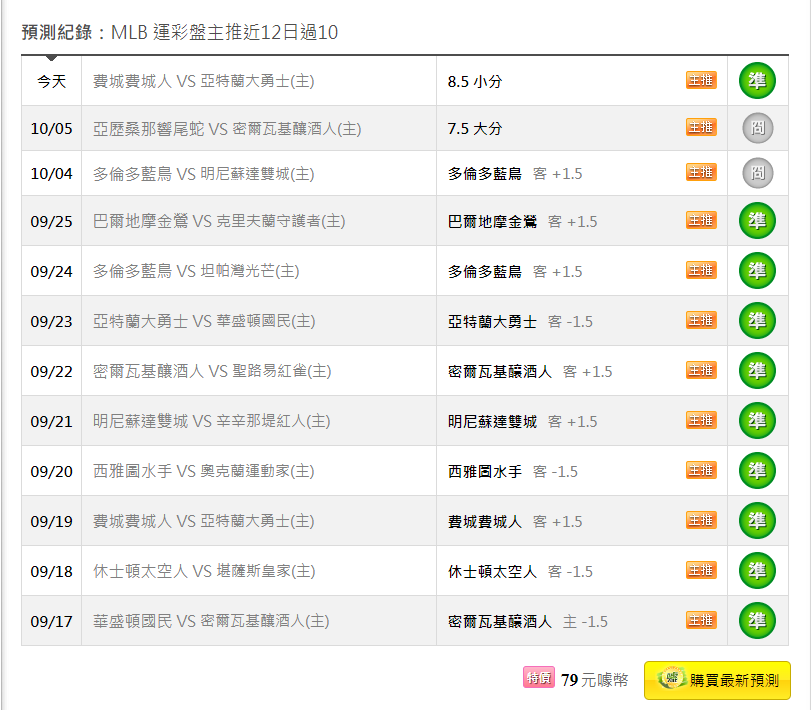Click the orange 主推 badge in 09/18 row
The height and width of the screenshot is (710, 812).
[701, 570]
